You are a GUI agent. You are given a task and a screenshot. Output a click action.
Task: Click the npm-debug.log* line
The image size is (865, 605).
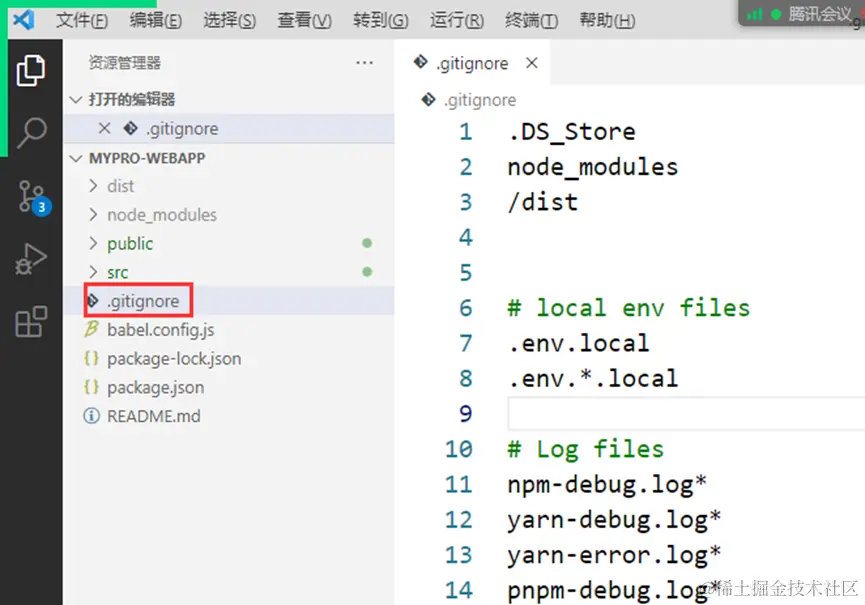(607, 485)
